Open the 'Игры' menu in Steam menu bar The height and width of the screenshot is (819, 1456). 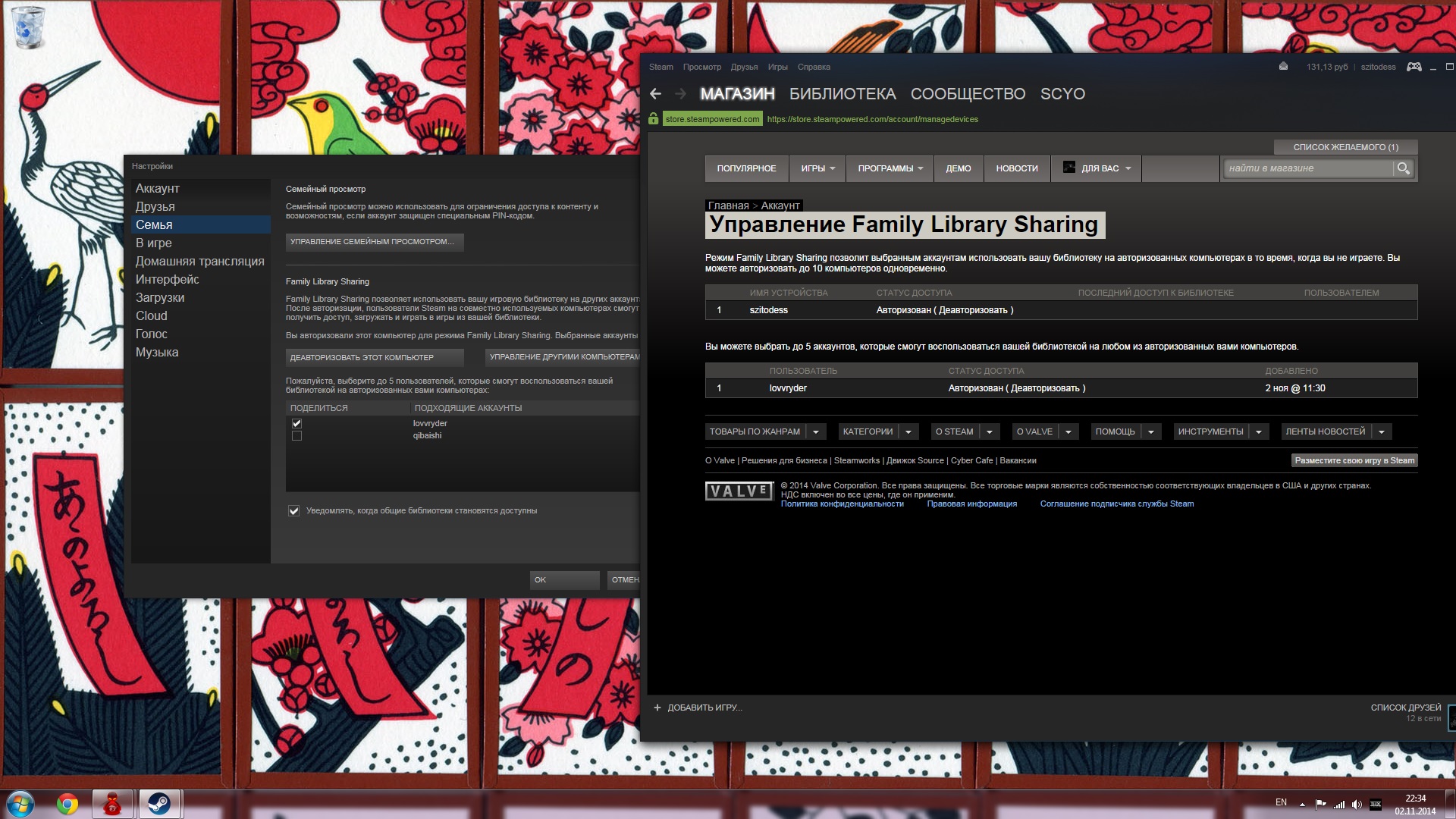(777, 67)
